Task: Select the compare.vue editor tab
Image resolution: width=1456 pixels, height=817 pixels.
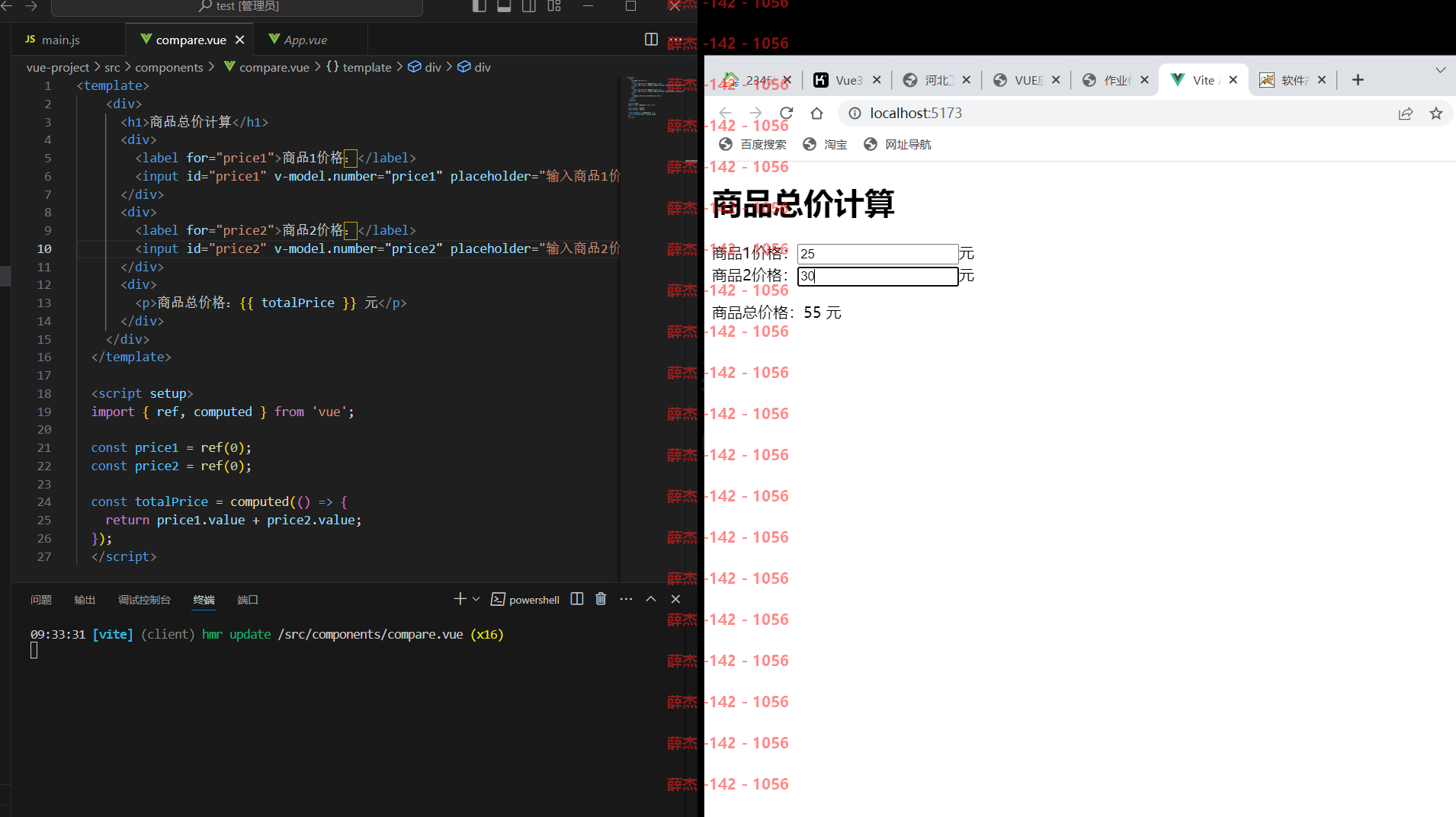Action: point(191,40)
